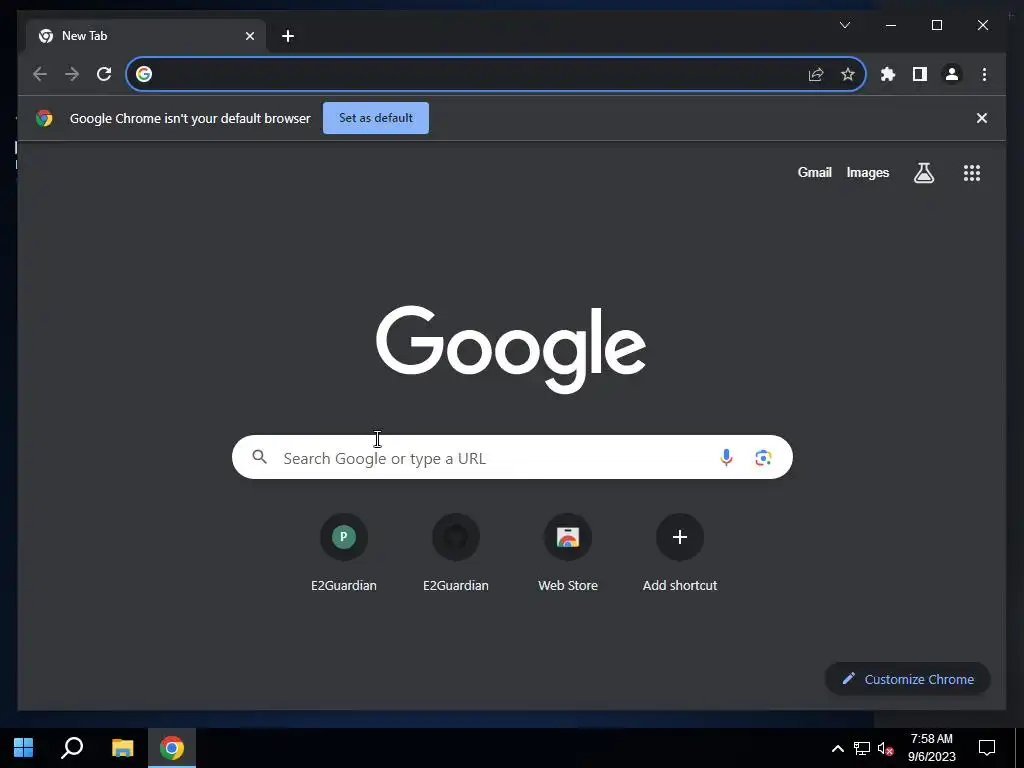
Task: Click Customize Chrome button
Action: pos(908,679)
